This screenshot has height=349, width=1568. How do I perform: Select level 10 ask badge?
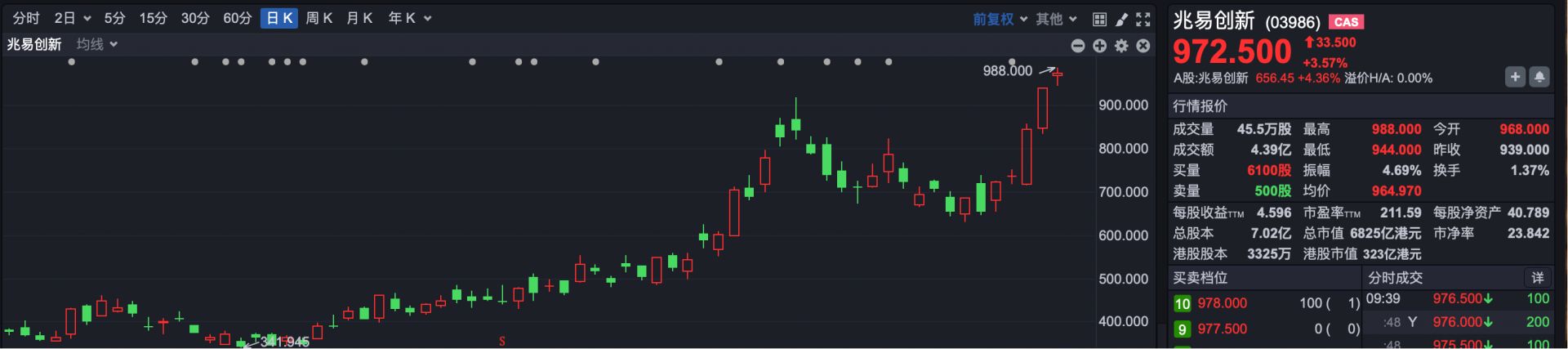click(1182, 303)
